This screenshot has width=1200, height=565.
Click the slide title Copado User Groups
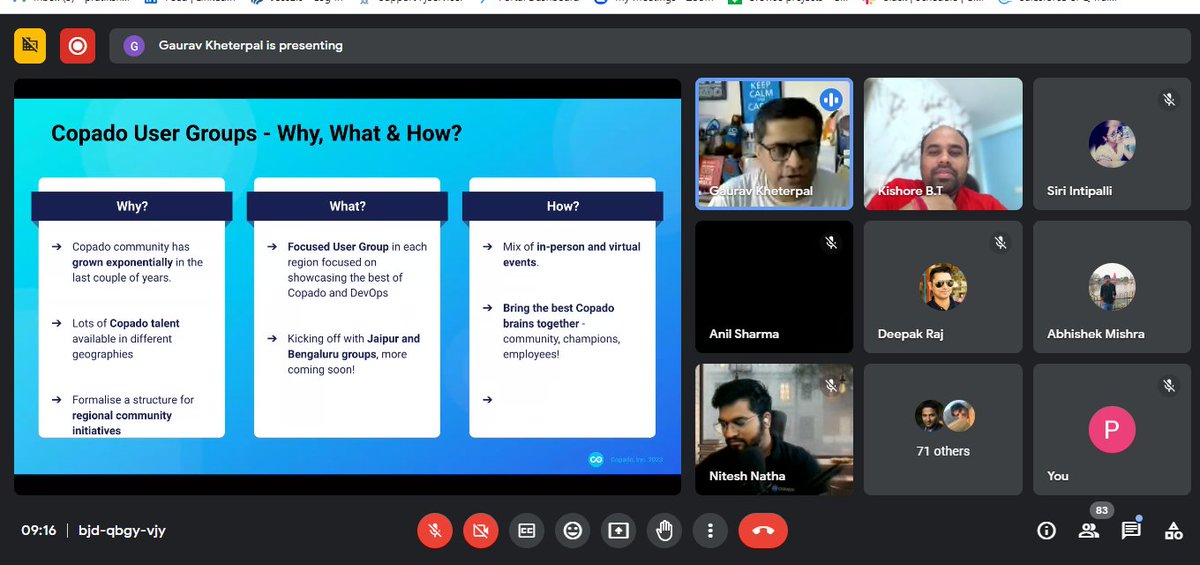(x=256, y=133)
